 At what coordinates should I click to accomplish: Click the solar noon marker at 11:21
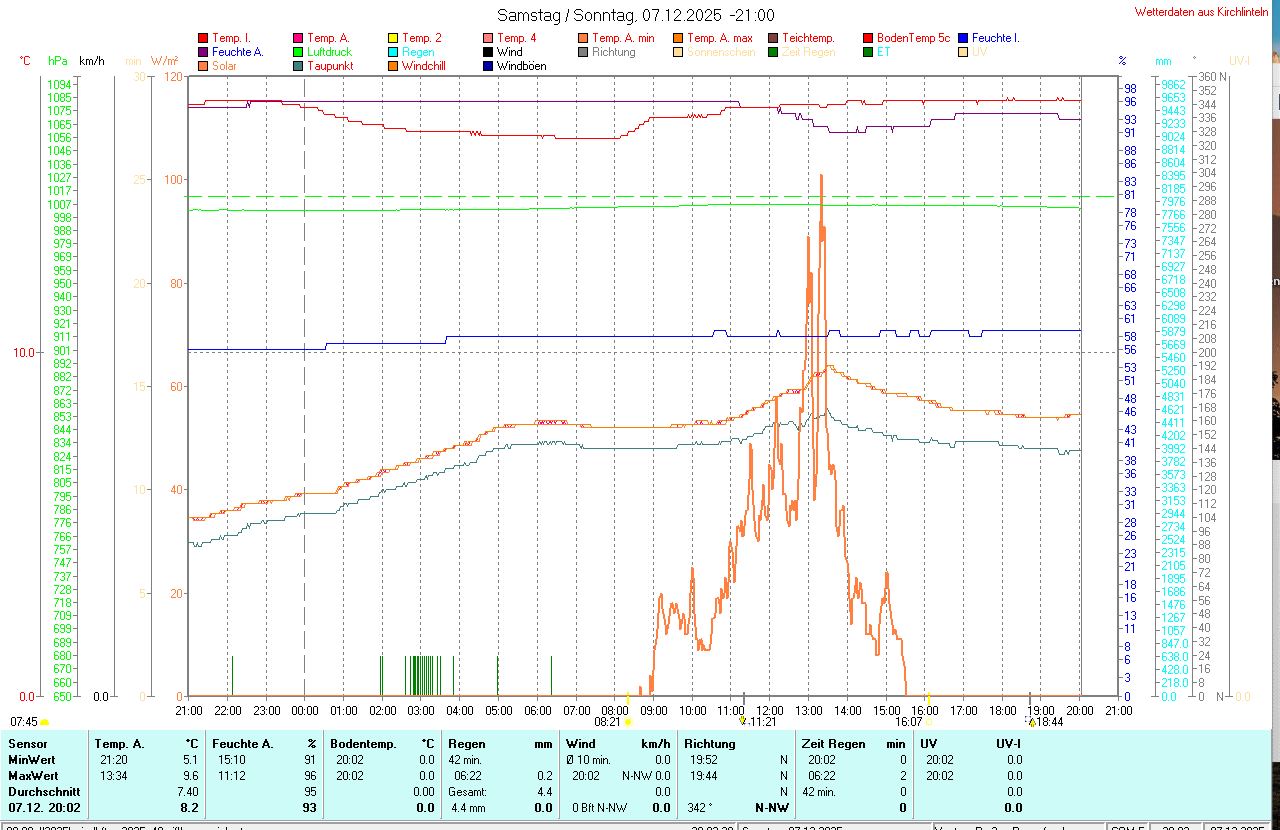tap(742, 720)
